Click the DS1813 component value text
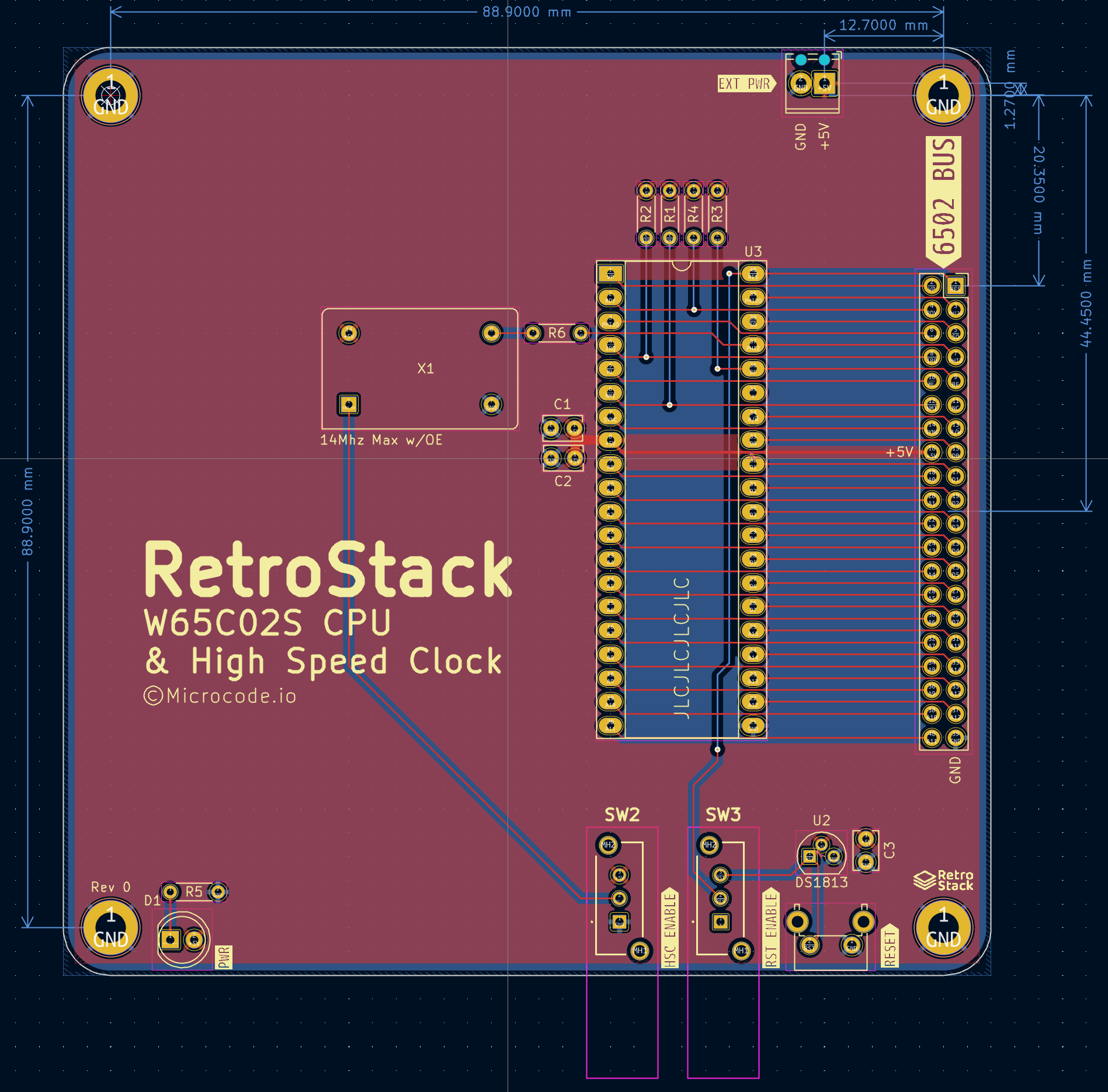 pos(822,882)
